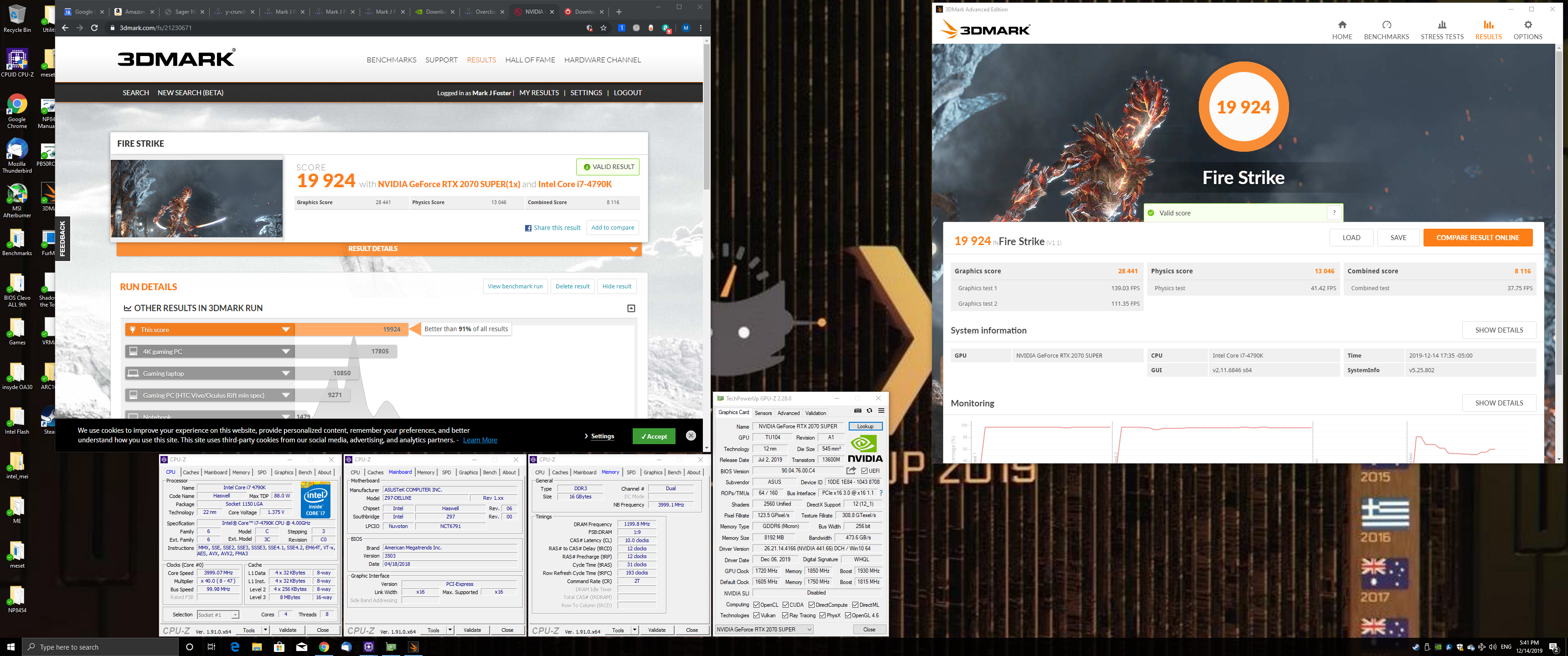Viewport: 1568px width, 656px height.
Task: Toggle DirectCompute checkbox in GPU-Z
Action: [811, 605]
